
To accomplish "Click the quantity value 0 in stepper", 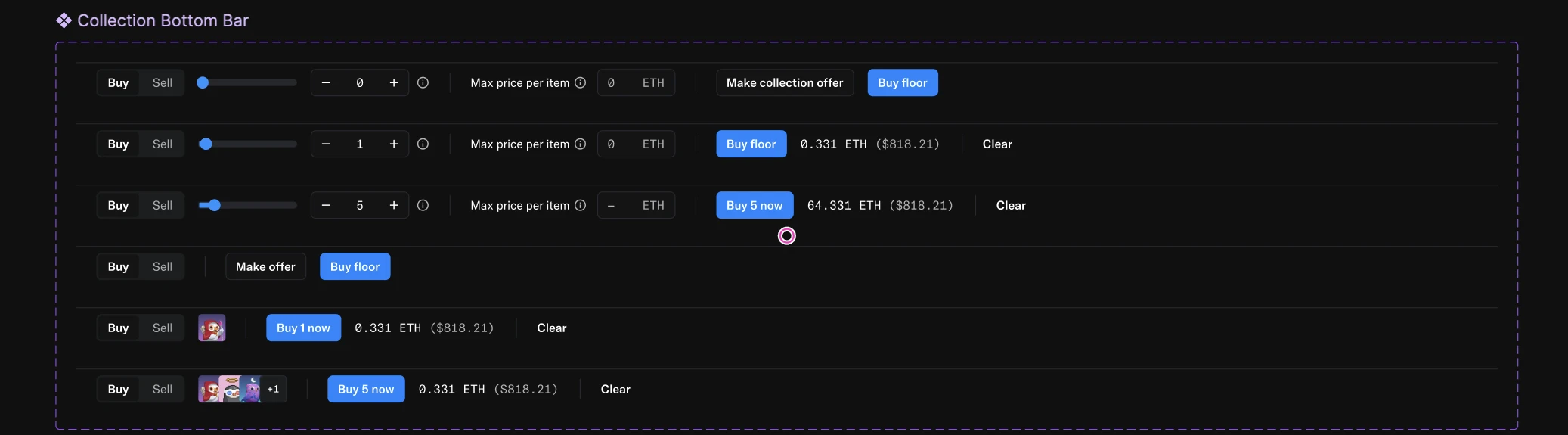I will tap(360, 83).
